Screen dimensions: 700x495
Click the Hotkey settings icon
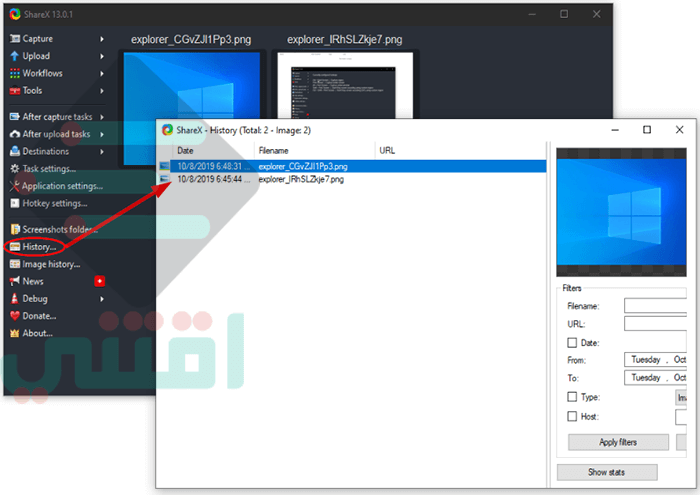15,204
